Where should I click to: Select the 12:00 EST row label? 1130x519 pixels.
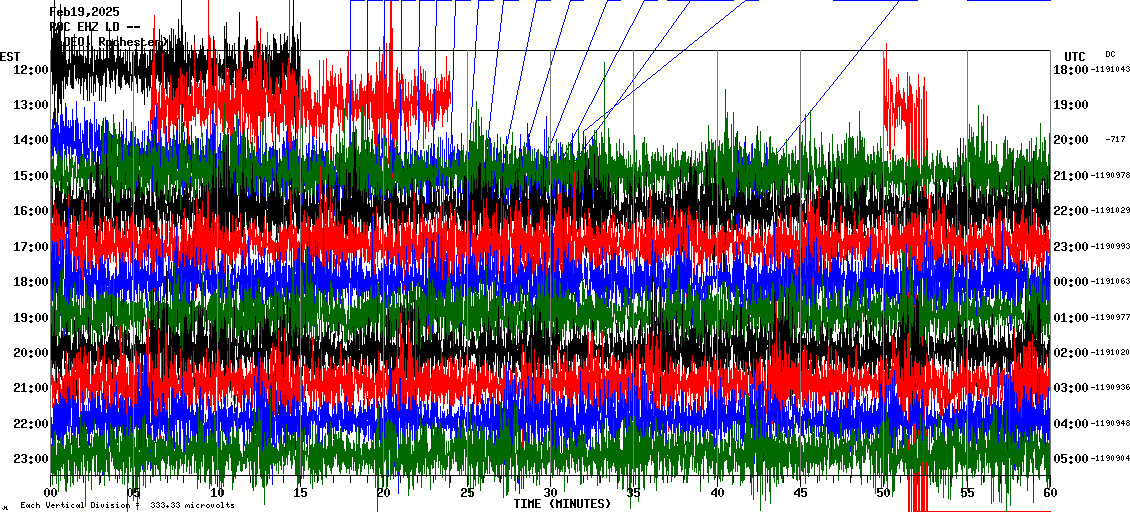point(31,69)
